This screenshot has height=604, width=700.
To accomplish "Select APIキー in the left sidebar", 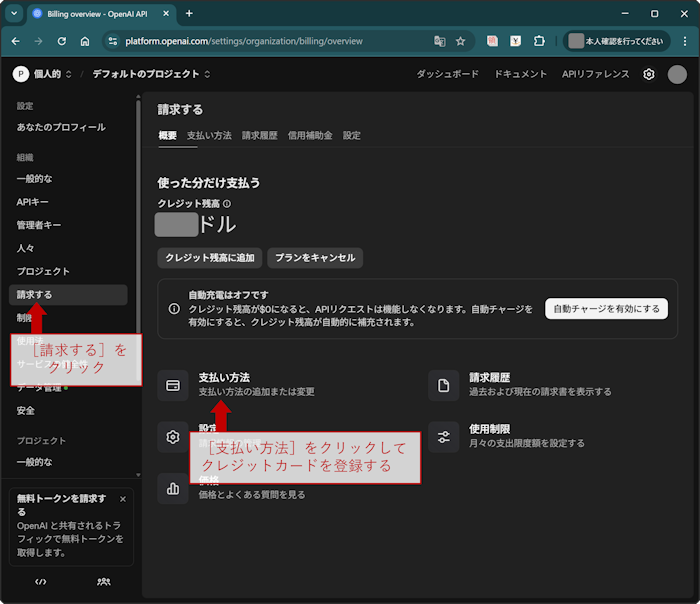I will [x=33, y=202].
